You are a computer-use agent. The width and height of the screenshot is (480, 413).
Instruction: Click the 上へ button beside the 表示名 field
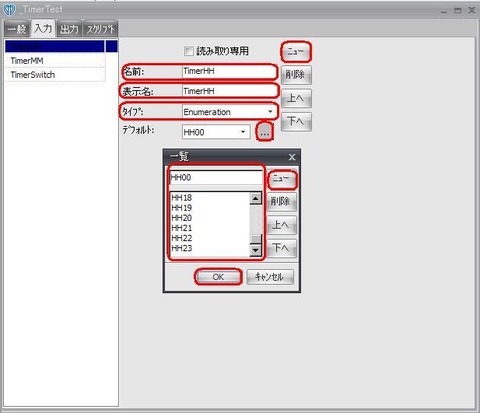tap(296, 98)
